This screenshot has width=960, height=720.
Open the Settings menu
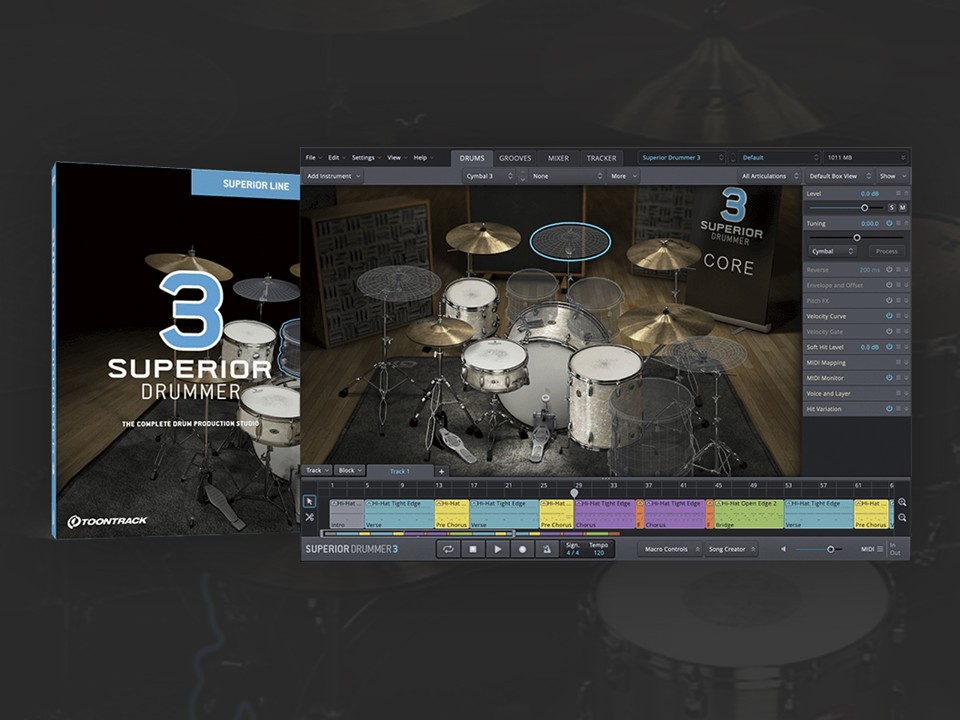tap(366, 157)
